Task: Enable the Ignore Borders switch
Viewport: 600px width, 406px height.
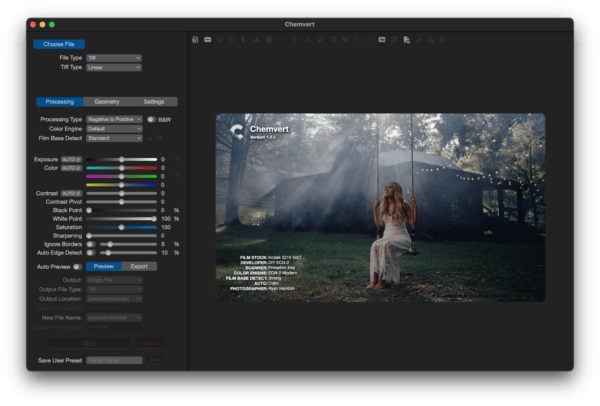Action: click(91, 244)
